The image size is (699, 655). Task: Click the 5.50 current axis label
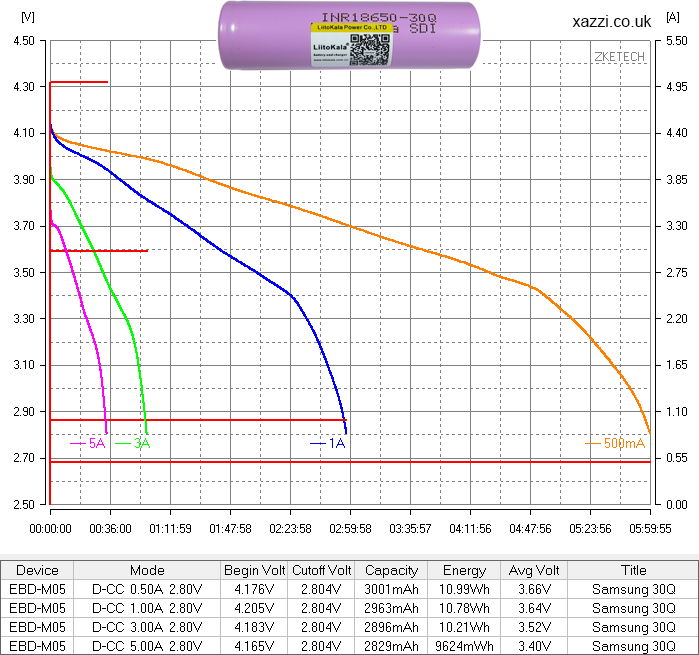(677, 41)
